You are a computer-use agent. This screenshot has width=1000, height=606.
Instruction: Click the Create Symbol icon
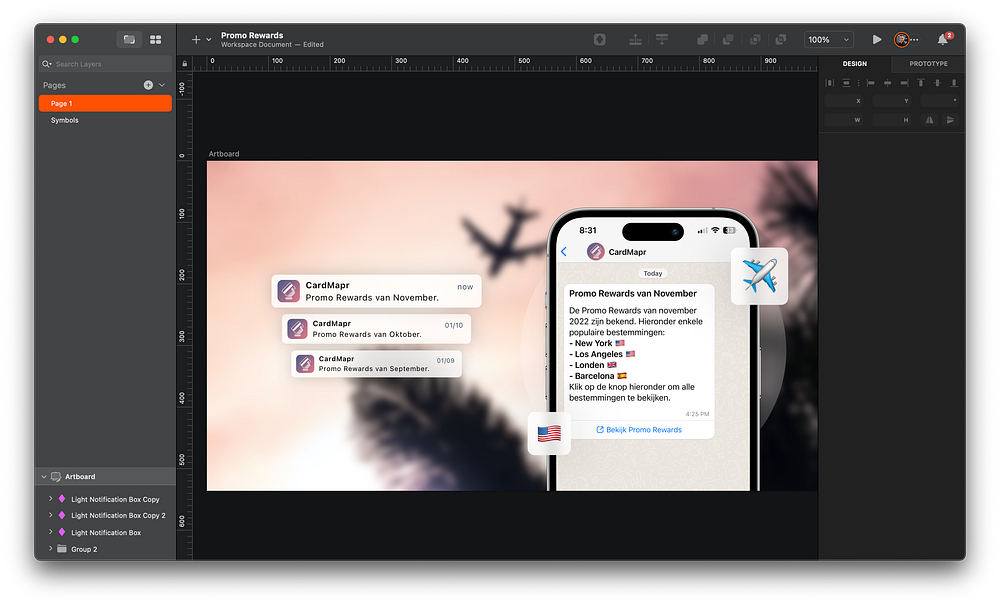click(599, 40)
